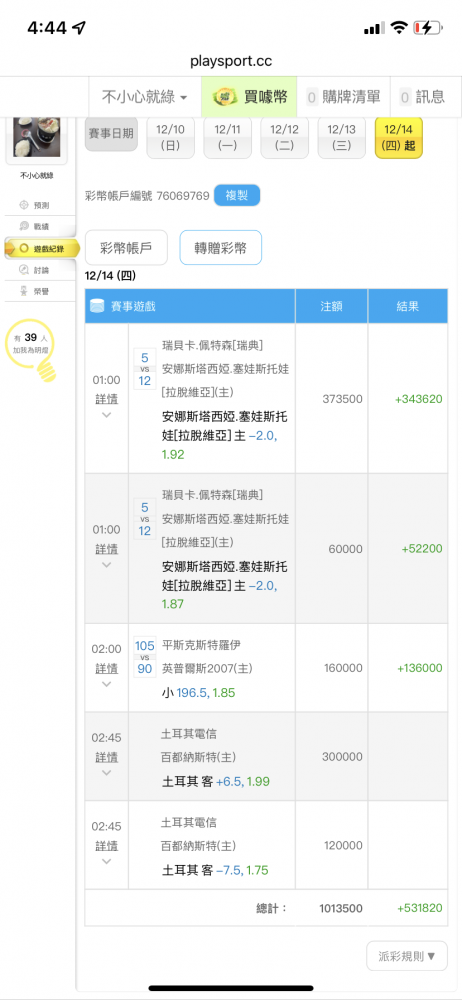
Task: Expand 詳情 for the 02:00 match
Action: tap(107, 675)
